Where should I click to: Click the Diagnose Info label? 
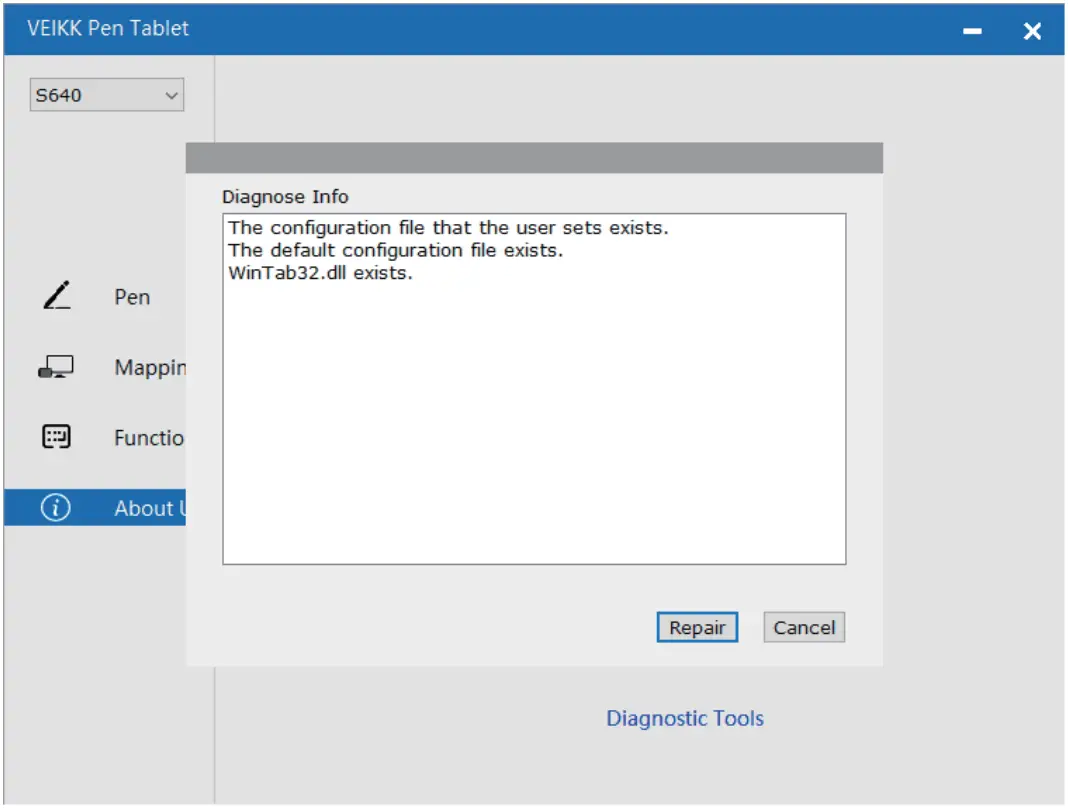click(x=285, y=197)
